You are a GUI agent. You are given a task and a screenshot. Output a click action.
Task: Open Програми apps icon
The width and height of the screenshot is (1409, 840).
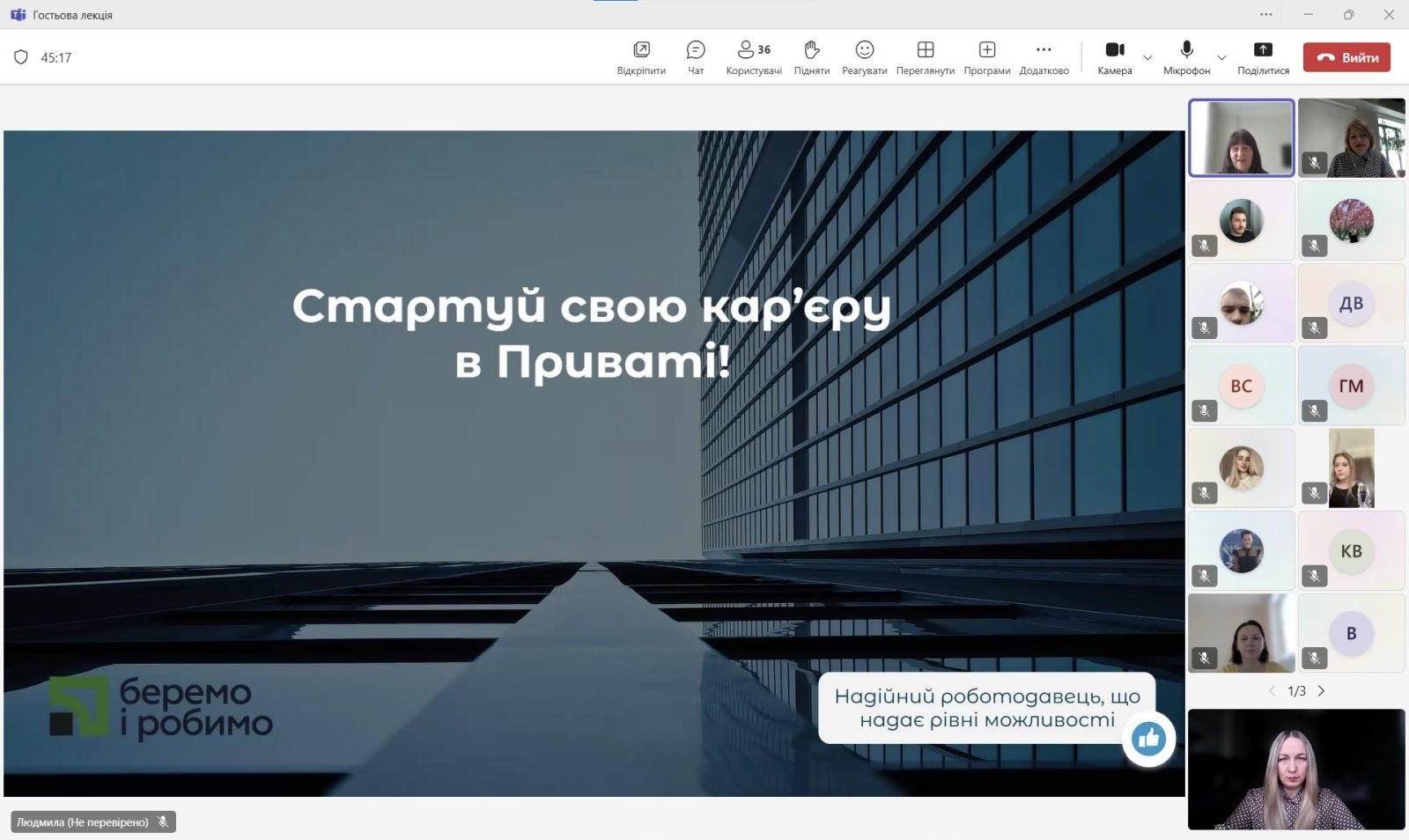(x=986, y=57)
